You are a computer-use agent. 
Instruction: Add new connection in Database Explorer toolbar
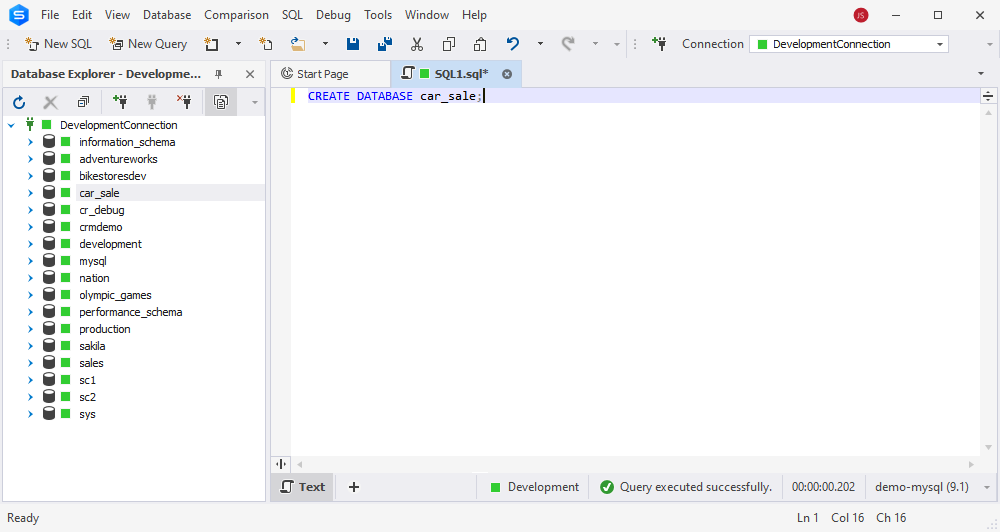[119, 101]
